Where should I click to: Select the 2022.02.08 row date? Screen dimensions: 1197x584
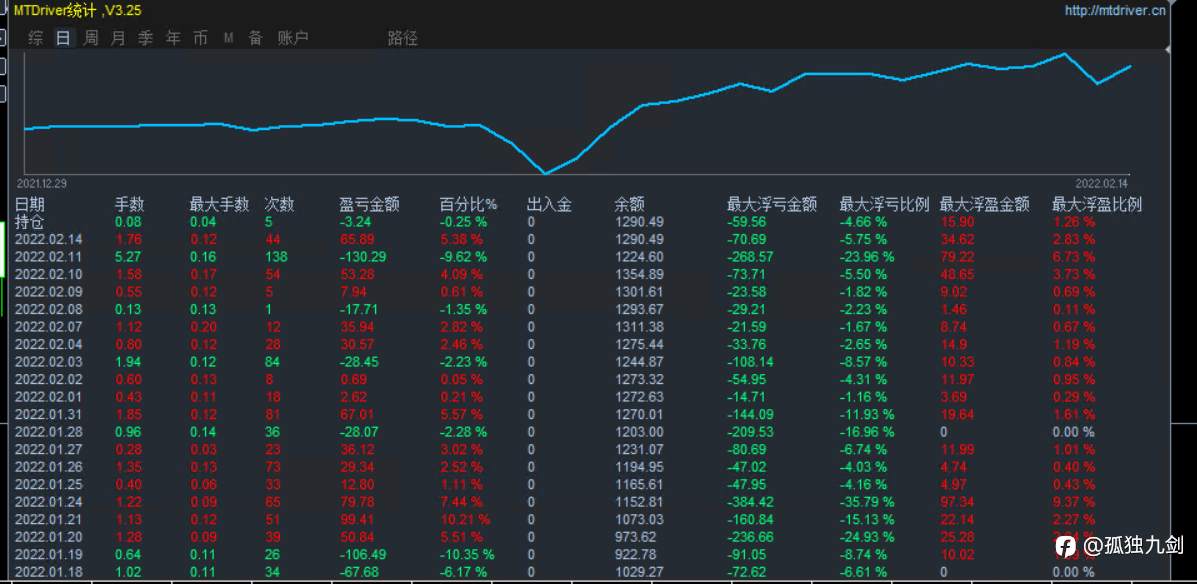coord(47,309)
